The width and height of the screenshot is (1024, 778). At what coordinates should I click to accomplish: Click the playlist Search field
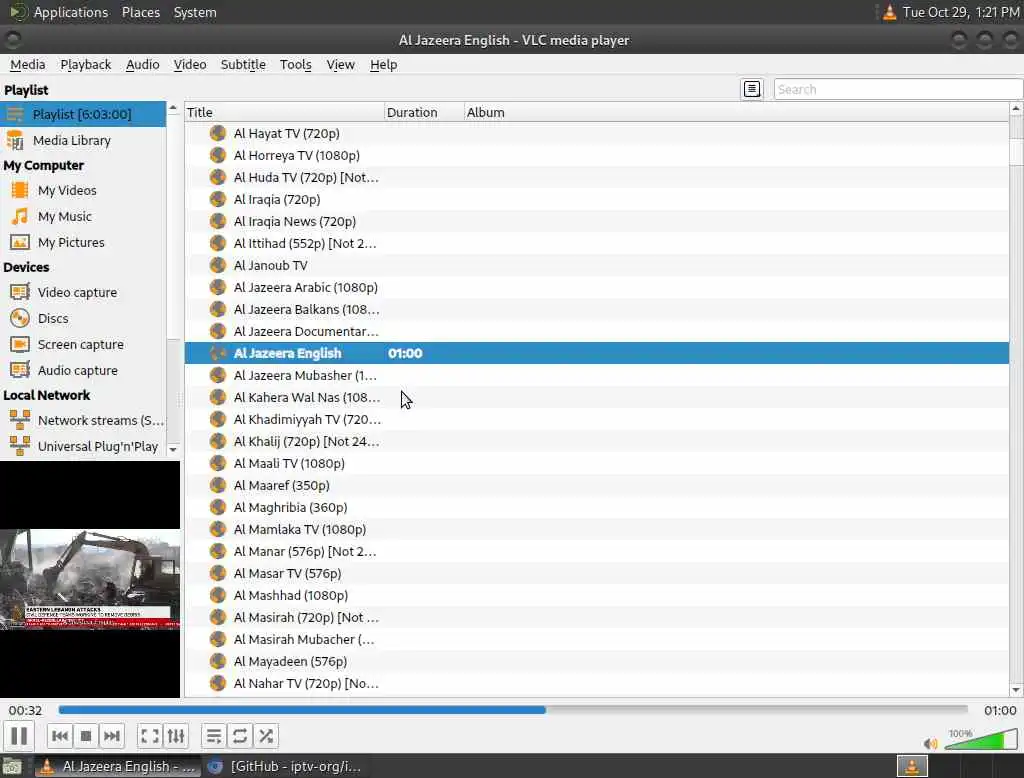coord(898,89)
